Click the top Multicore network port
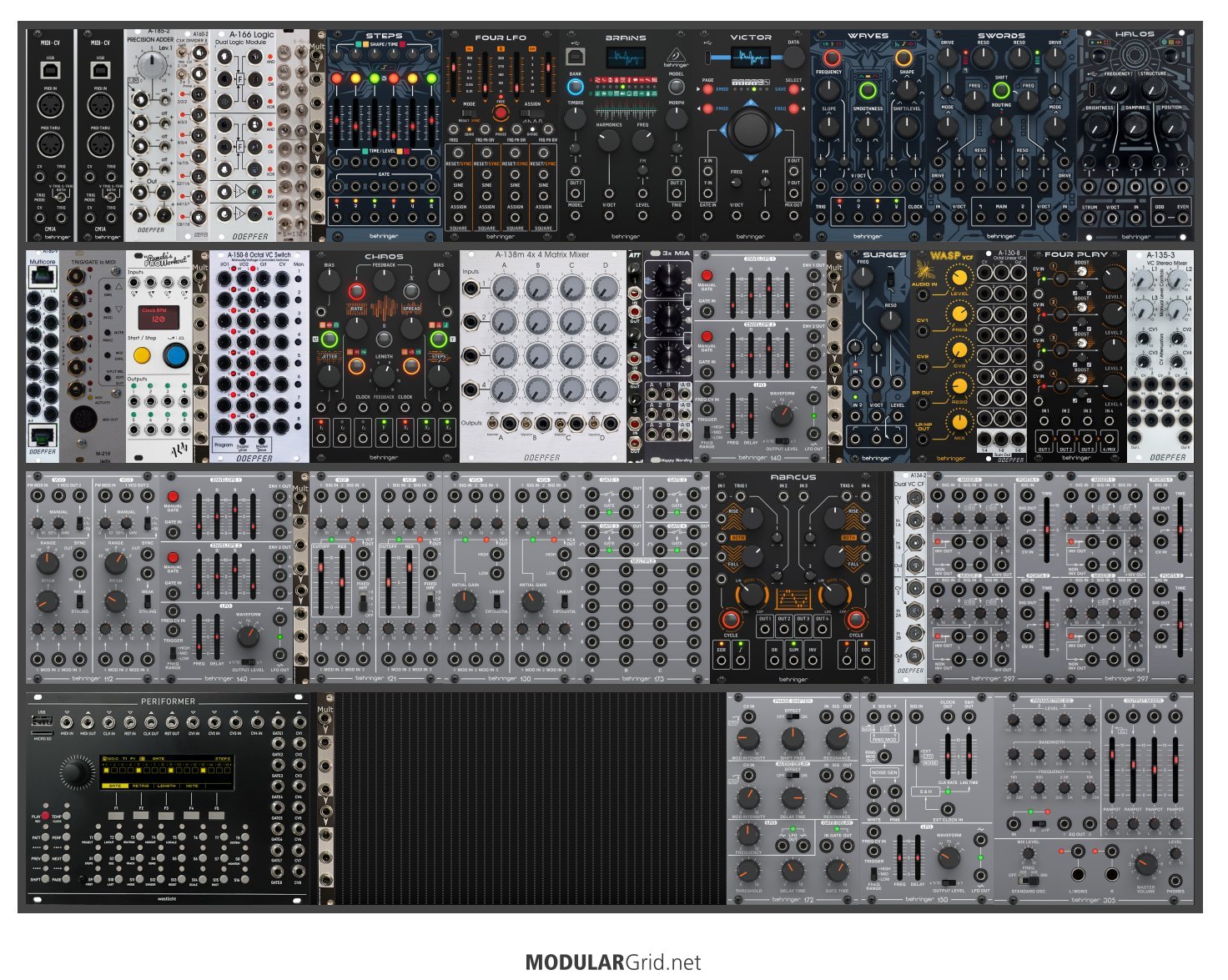This screenshot has height=980, width=1228. 42,278
